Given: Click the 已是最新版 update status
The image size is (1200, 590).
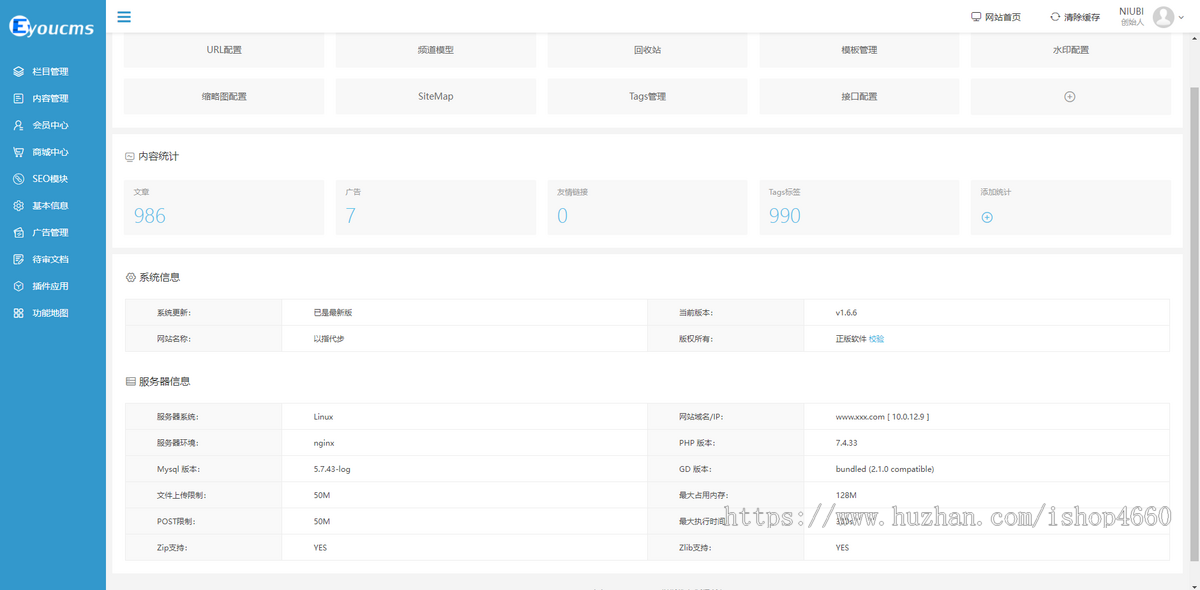Looking at the screenshot, I should [333, 313].
